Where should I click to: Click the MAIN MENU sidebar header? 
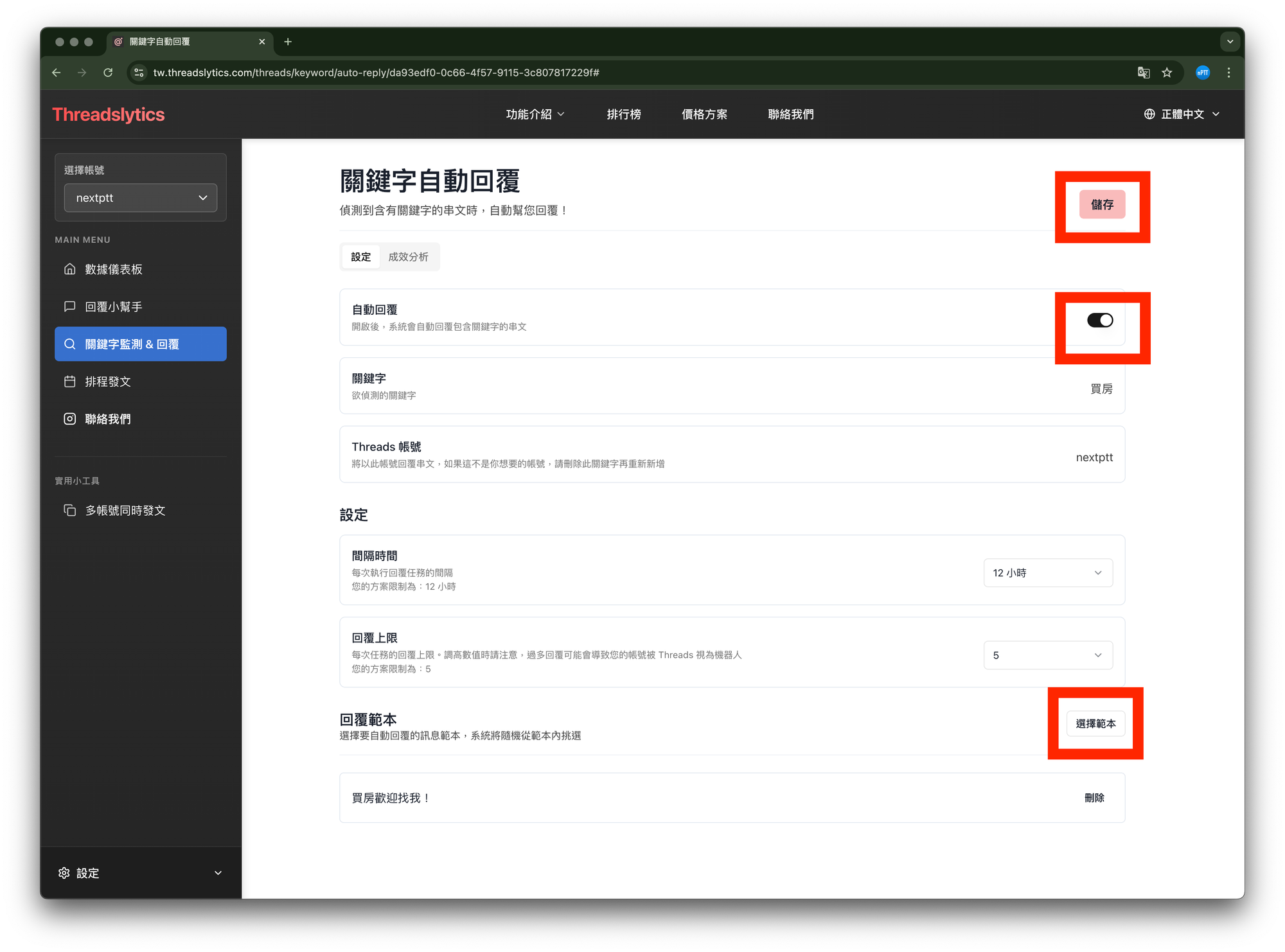pyautogui.click(x=82, y=240)
